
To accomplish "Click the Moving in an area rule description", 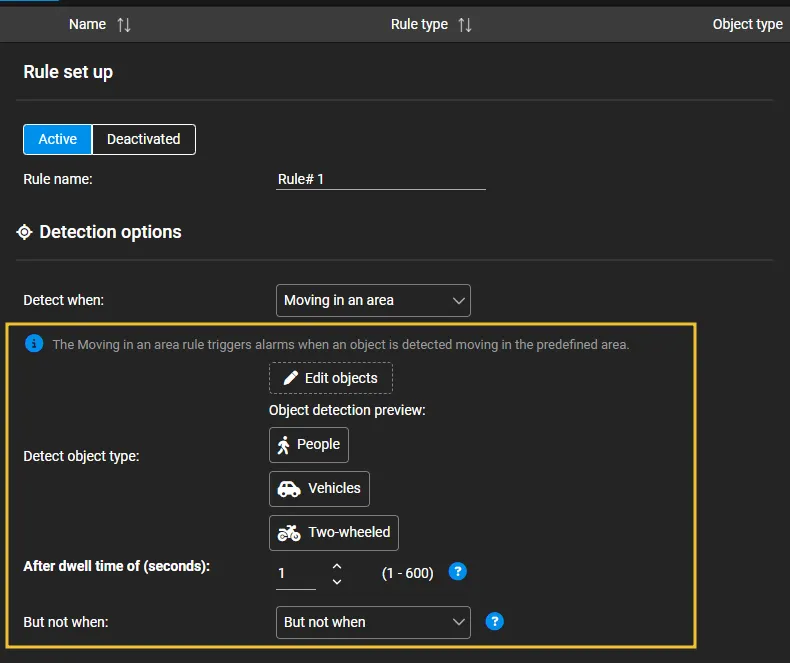I will pos(341,345).
